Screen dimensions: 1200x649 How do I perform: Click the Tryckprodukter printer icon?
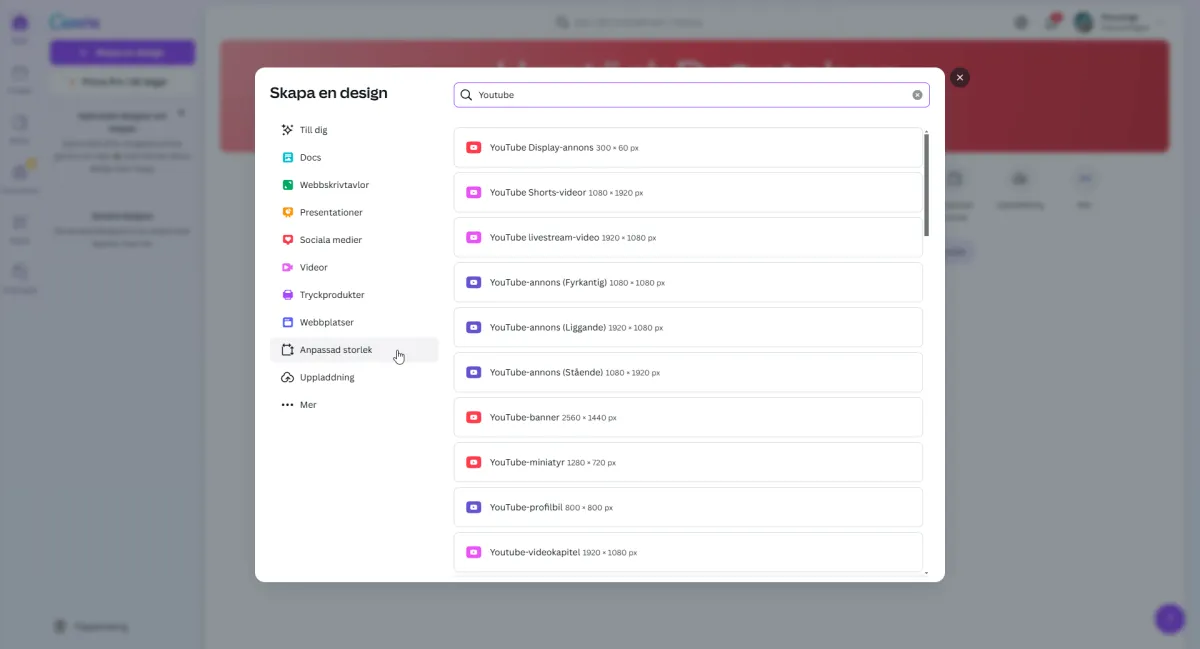288,295
